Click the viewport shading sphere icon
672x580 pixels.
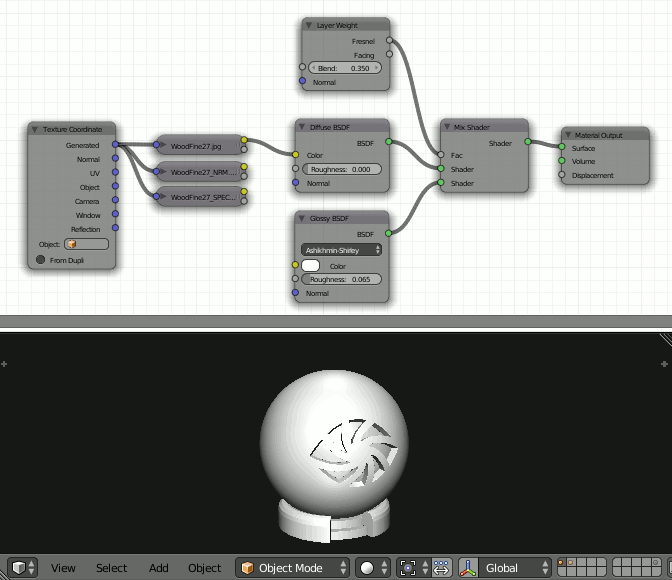[x=367, y=568]
